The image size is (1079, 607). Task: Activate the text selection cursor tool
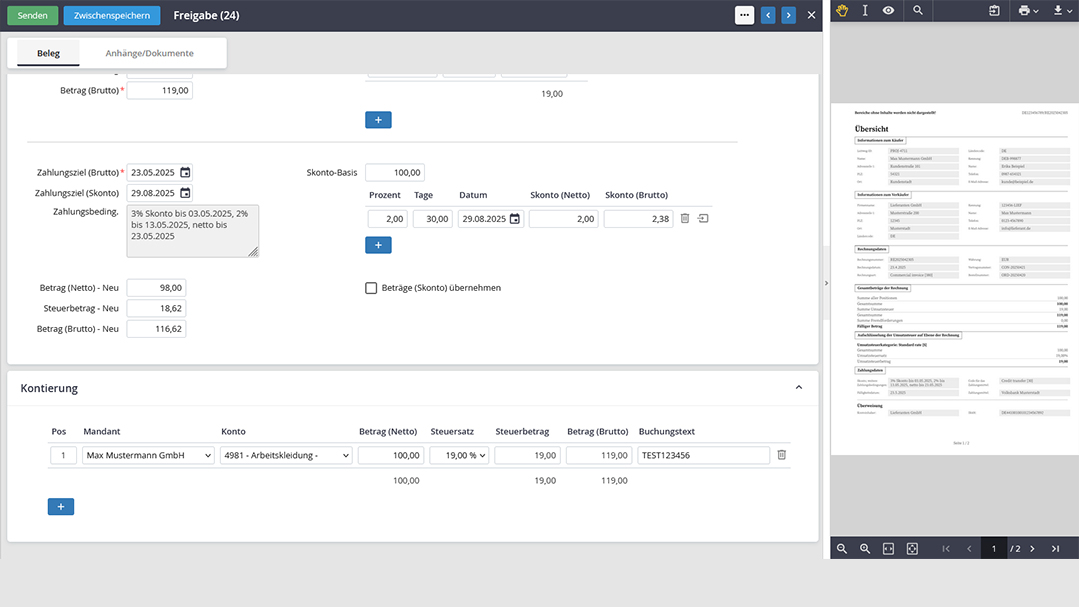(865, 11)
